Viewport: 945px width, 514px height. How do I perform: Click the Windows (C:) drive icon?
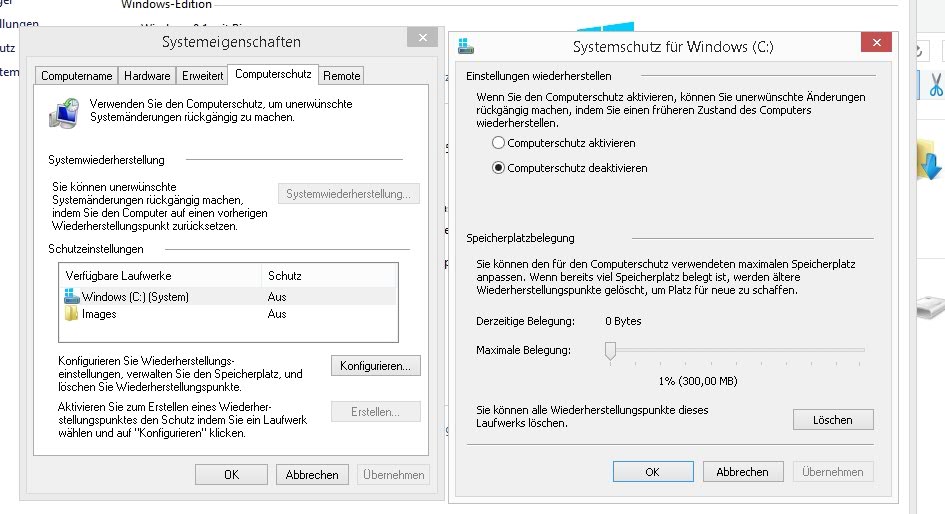(x=72, y=296)
